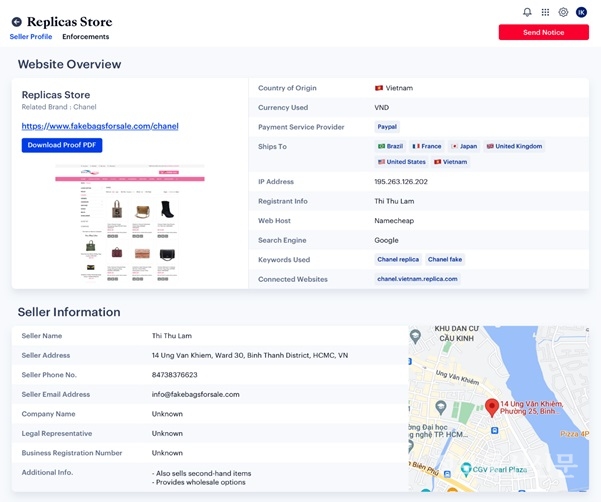Select the Brazil shipping destination tag
601x502 pixels.
(390, 146)
